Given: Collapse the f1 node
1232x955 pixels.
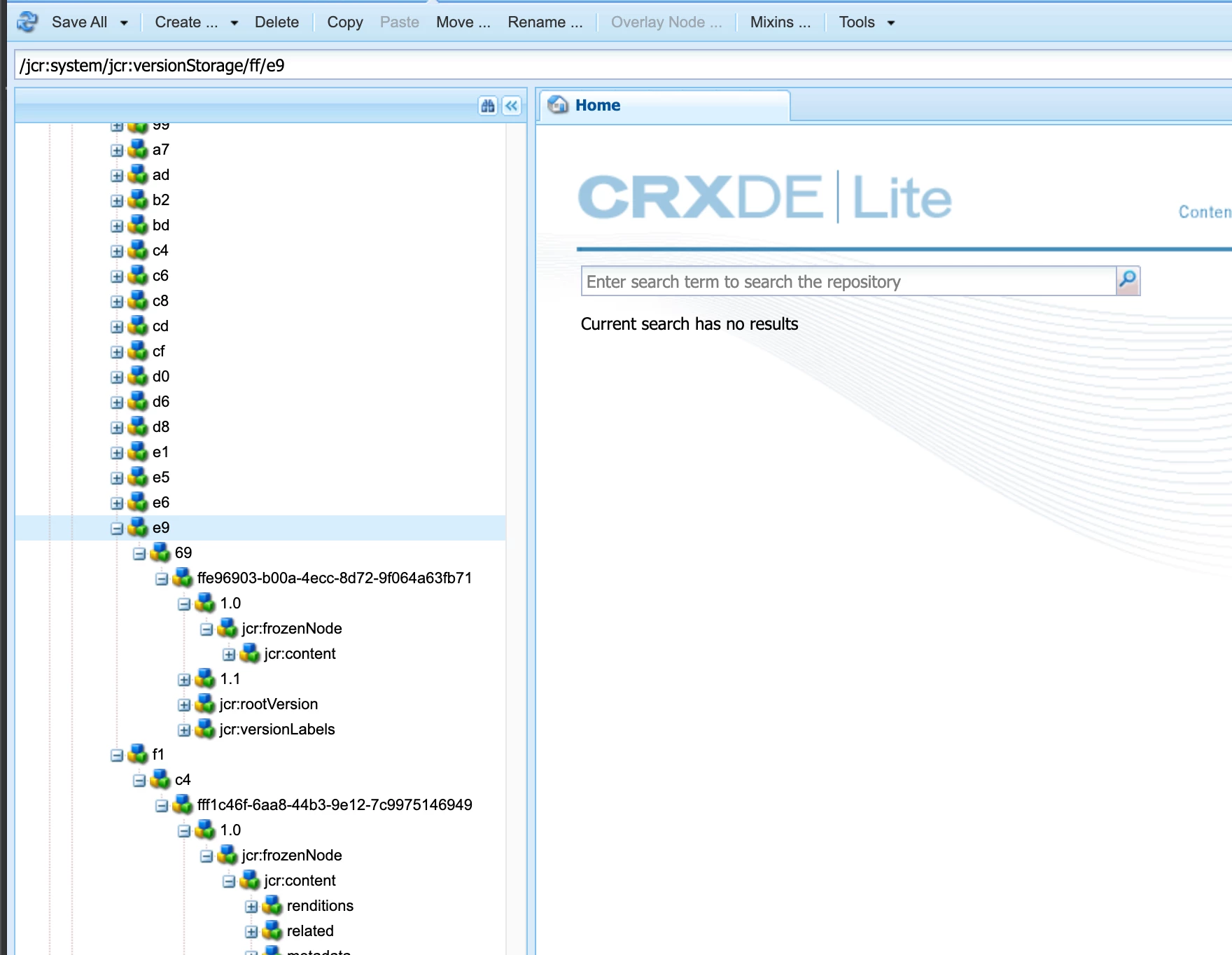Looking at the screenshot, I should [117, 755].
